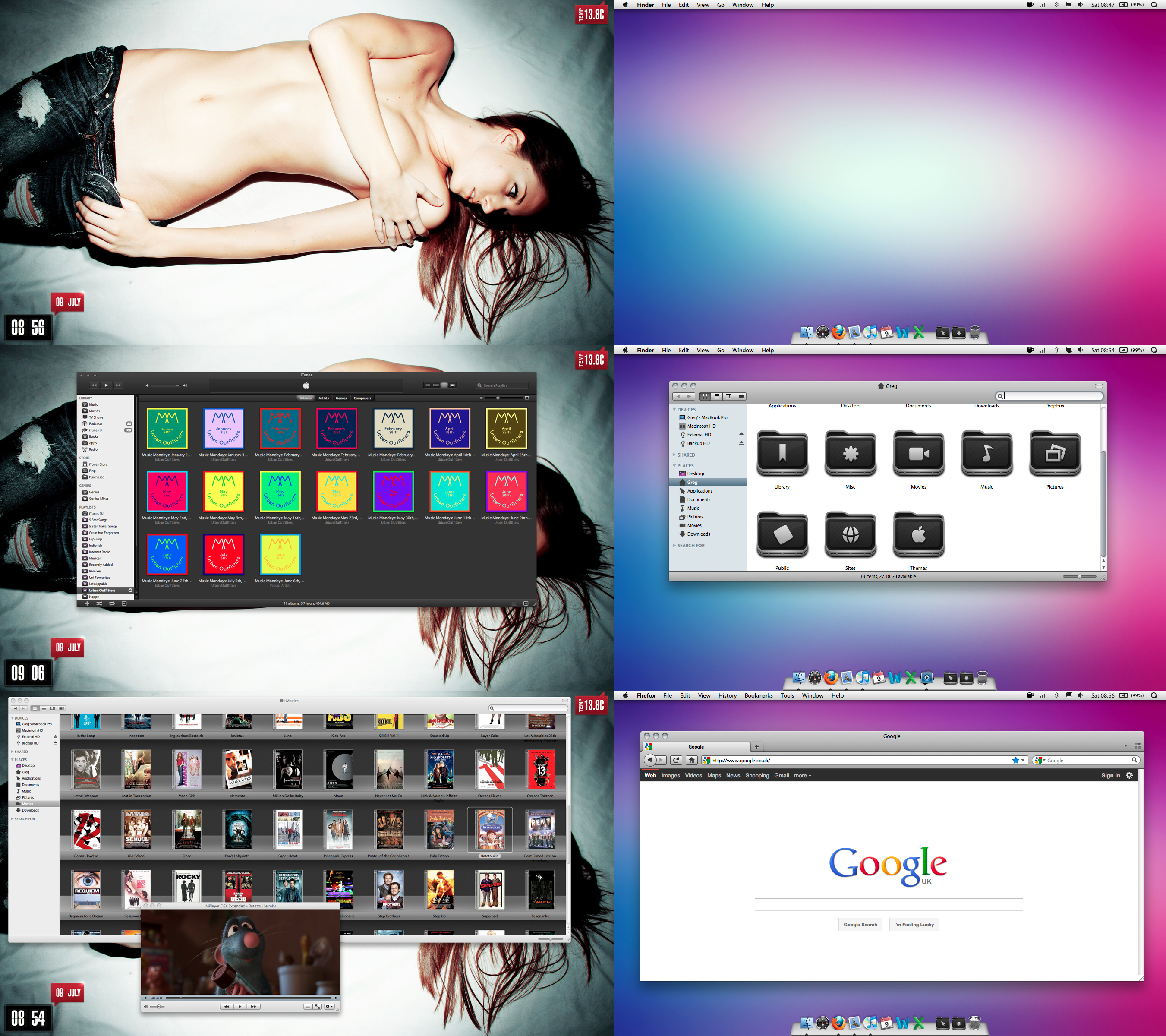This screenshot has height=1036, width=1166.
Task: Toggle shuffle in iTunes bottom bar
Action: point(99,603)
